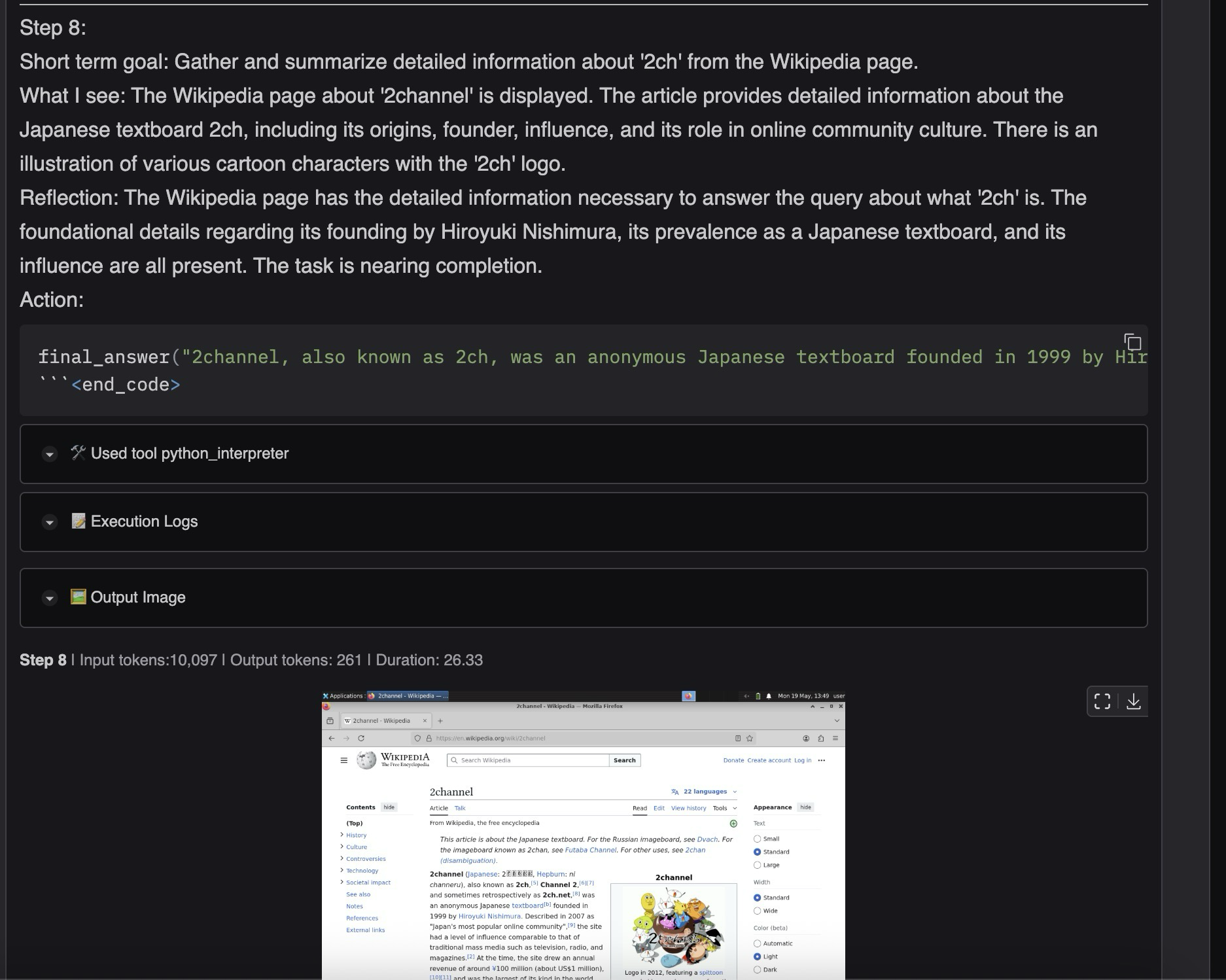Viewport: 1226px width, 980px height.
Task: Select the Automatic color radio
Action: [757, 943]
